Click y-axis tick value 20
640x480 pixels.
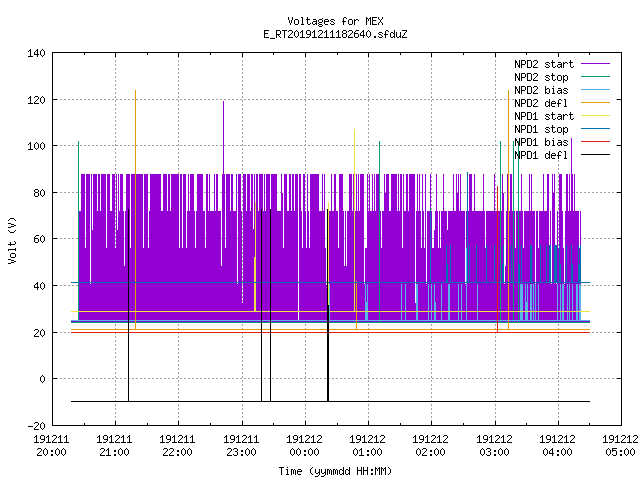point(40,333)
